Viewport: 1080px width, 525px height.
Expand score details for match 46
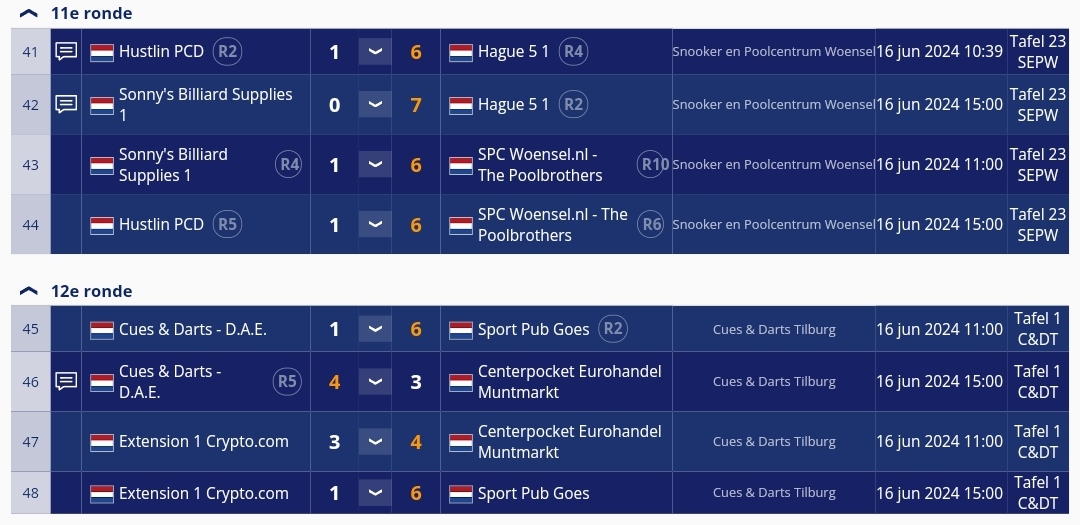(375, 382)
